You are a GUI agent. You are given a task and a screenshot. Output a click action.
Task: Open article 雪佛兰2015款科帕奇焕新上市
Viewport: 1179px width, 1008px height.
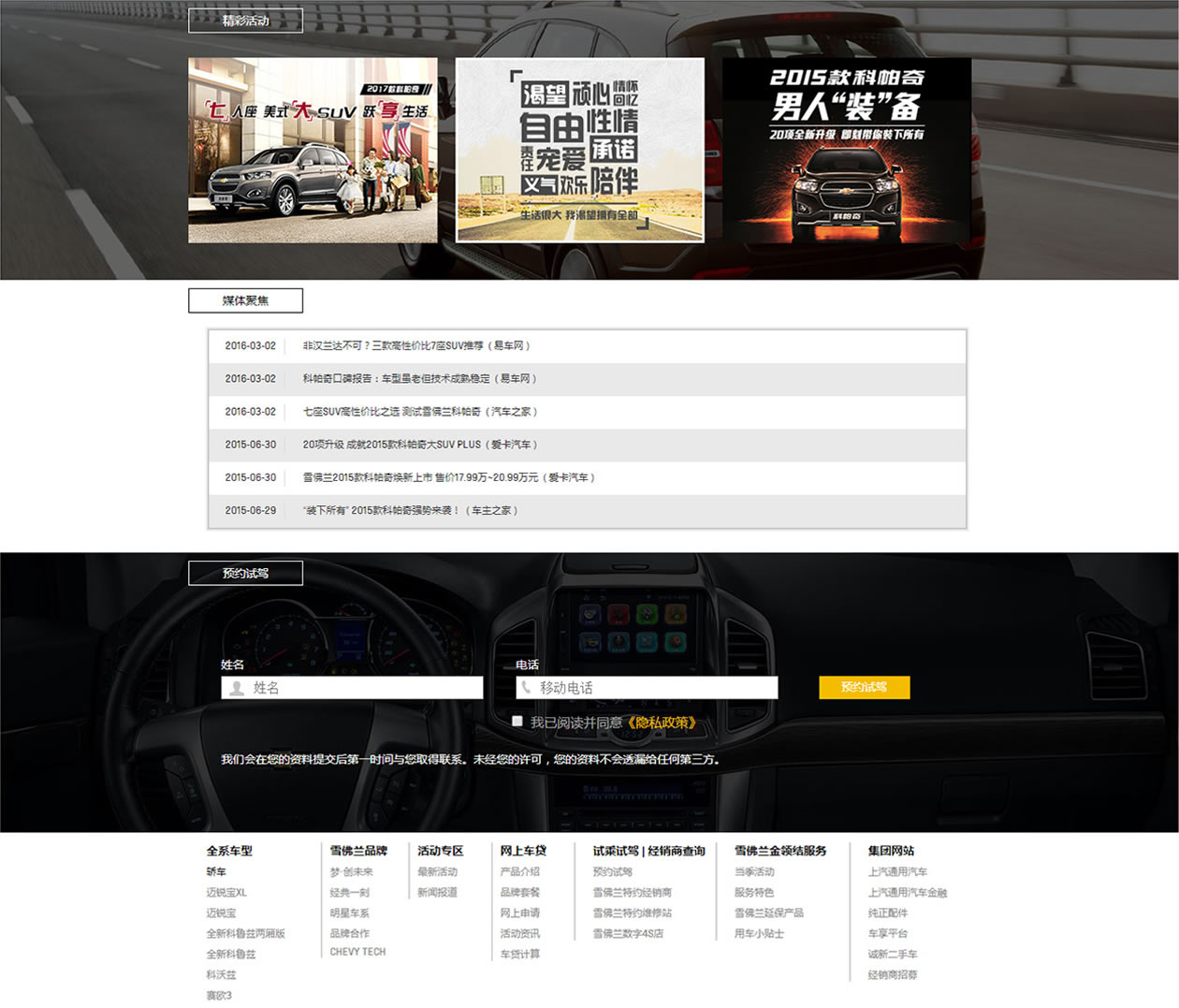click(449, 477)
